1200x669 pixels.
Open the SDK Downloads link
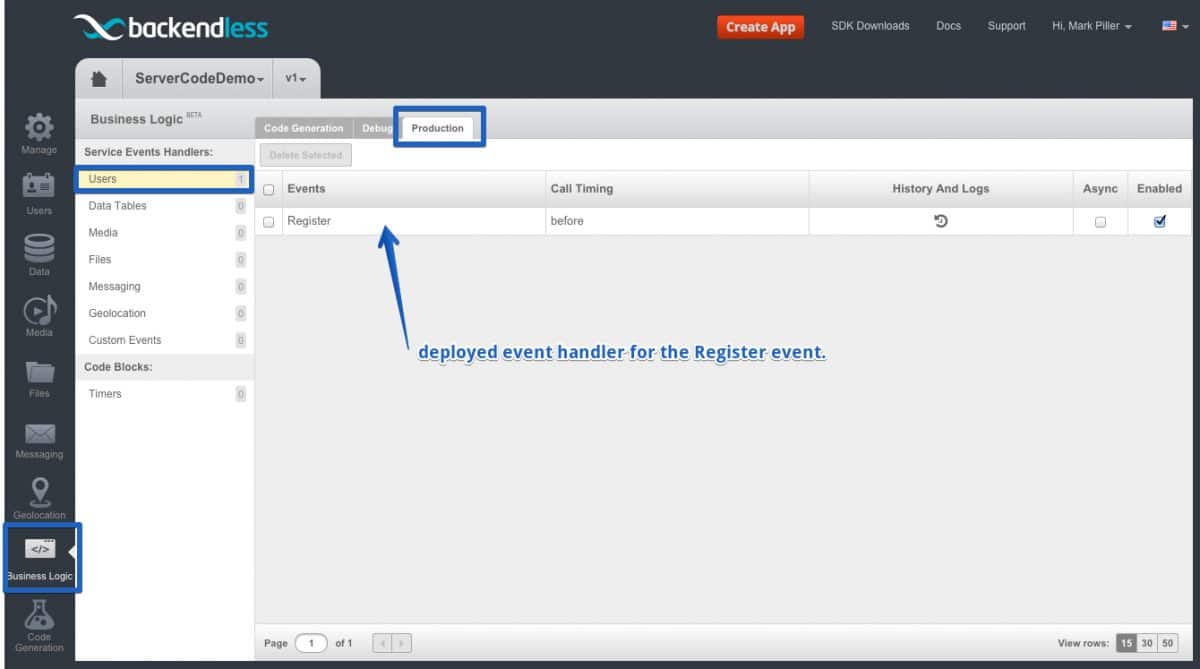click(x=870, y=26)
